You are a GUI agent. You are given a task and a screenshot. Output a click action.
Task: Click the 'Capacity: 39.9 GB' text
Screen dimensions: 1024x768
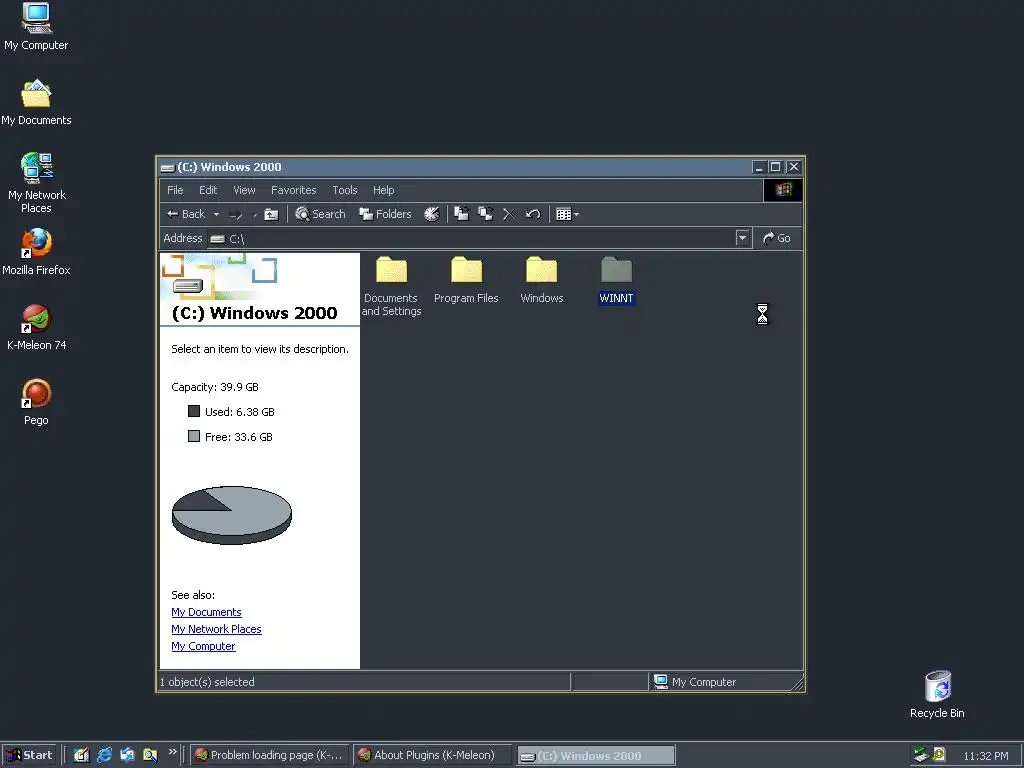point(215,387)
